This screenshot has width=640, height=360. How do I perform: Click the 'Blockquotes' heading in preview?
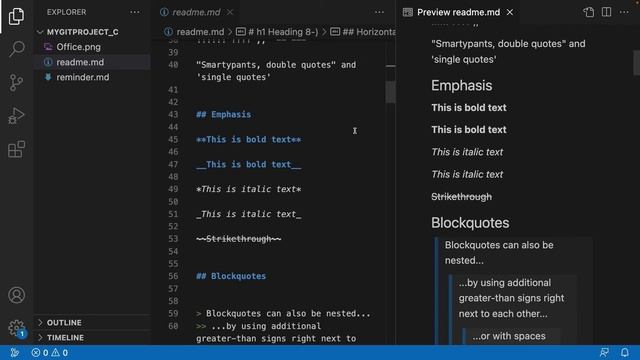point(470,223)
